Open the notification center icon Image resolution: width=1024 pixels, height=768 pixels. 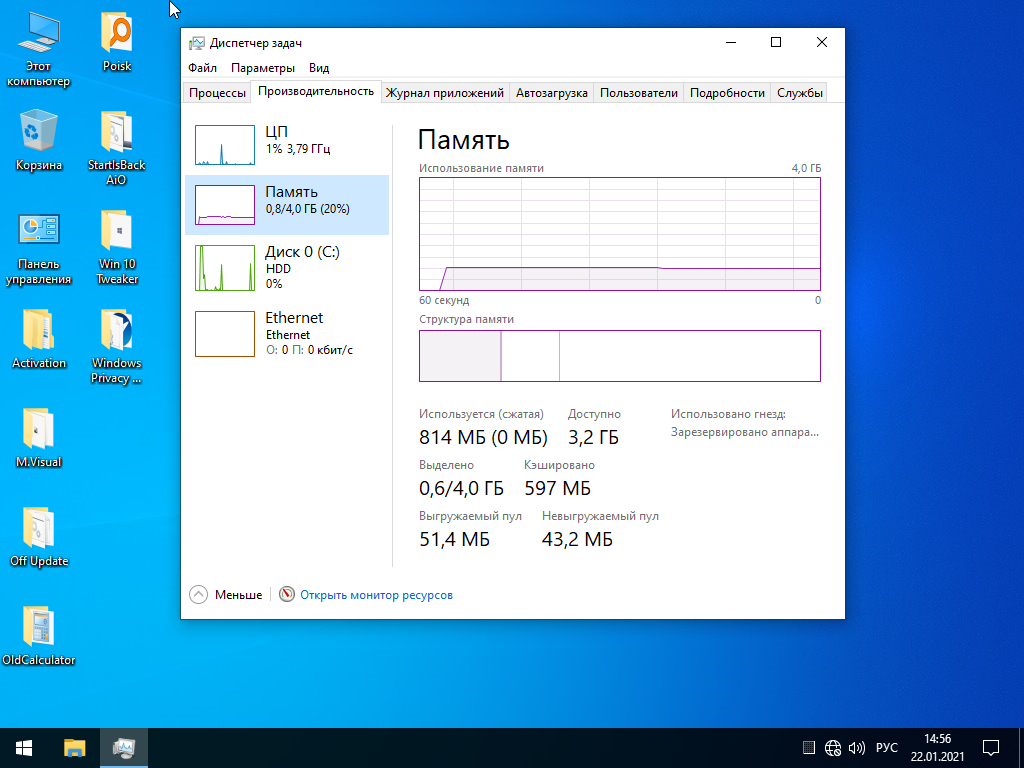coord(991,747)
